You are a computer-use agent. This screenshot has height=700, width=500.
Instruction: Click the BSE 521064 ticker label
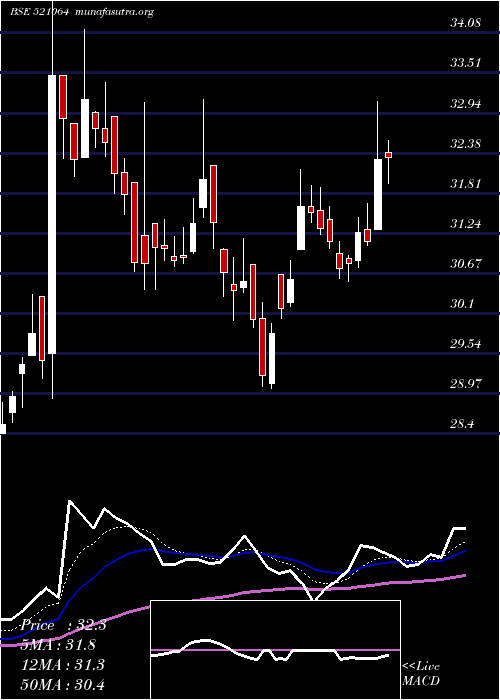[x=39, y=12]
